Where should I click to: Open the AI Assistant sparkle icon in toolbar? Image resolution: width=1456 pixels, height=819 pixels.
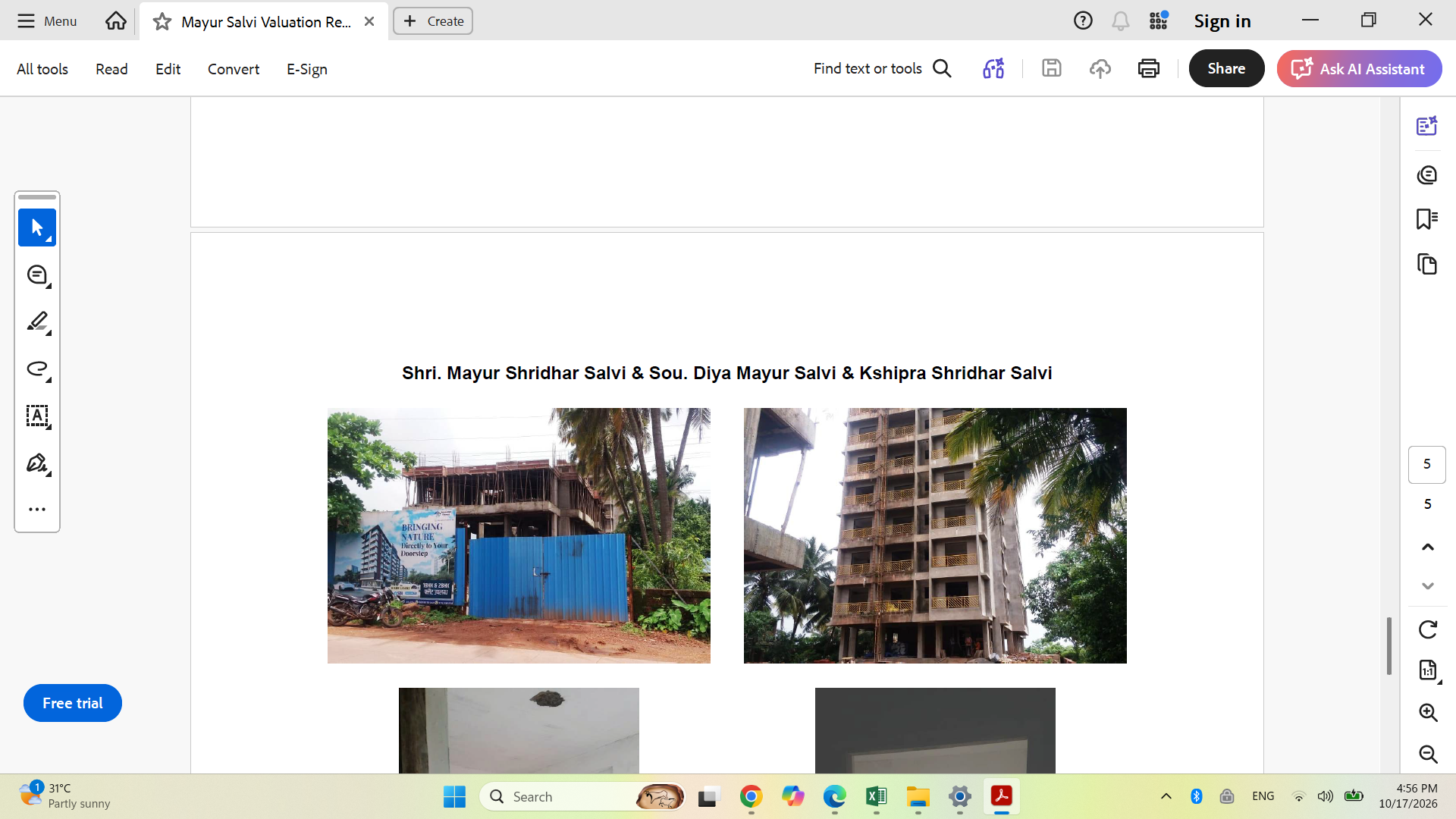coord(993,68)
